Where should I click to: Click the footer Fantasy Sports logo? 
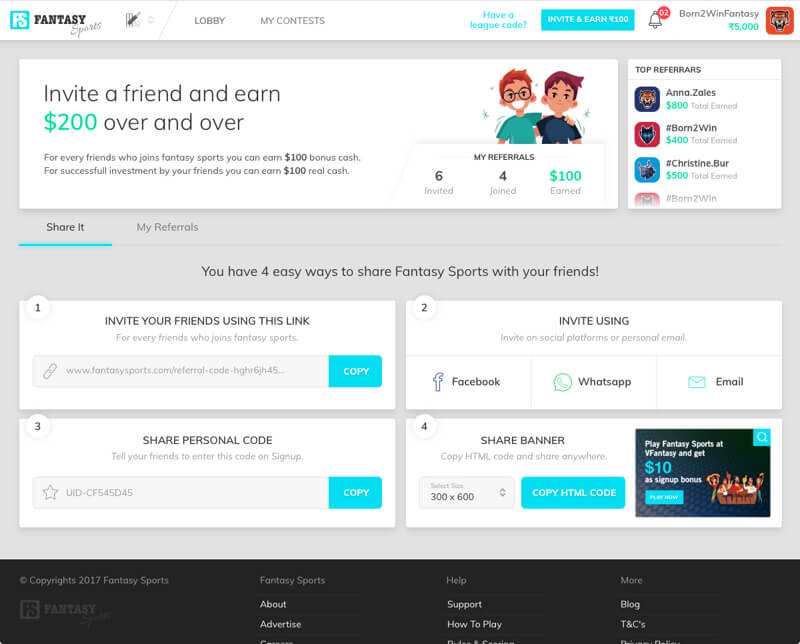(x=65, y=612)
